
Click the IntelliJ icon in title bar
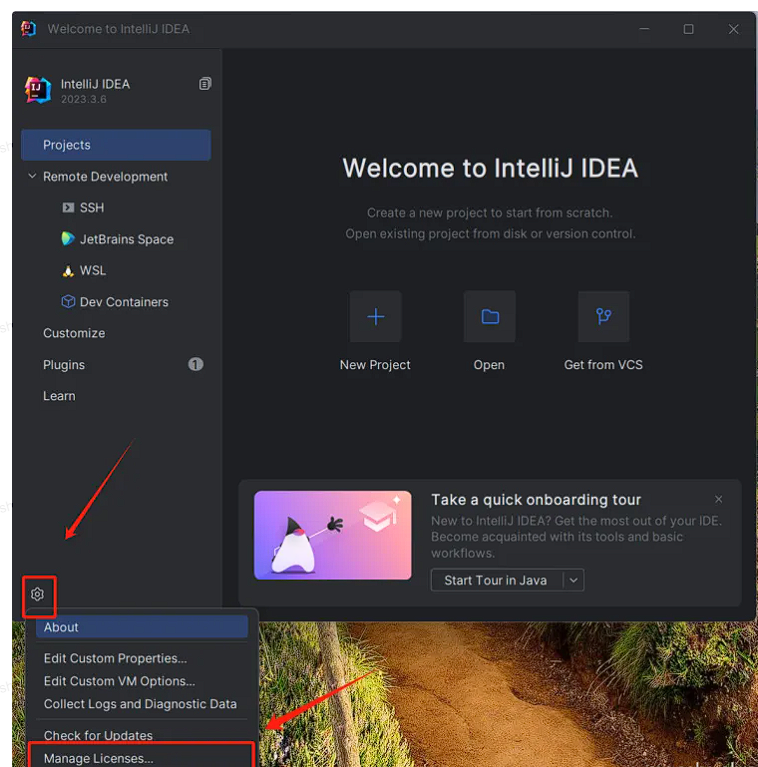point(28,28)
